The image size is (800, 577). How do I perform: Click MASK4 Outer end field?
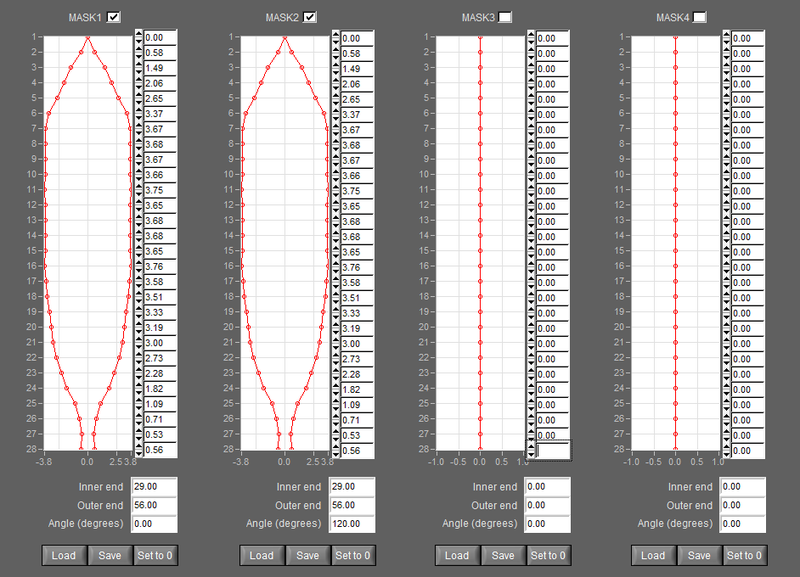[743, 505]
